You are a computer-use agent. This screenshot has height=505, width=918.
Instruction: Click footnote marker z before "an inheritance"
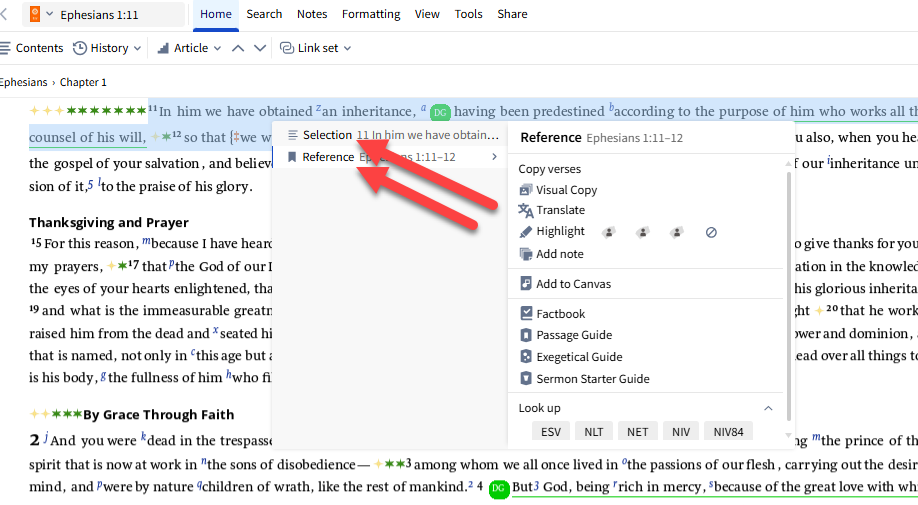coord(318,108)
